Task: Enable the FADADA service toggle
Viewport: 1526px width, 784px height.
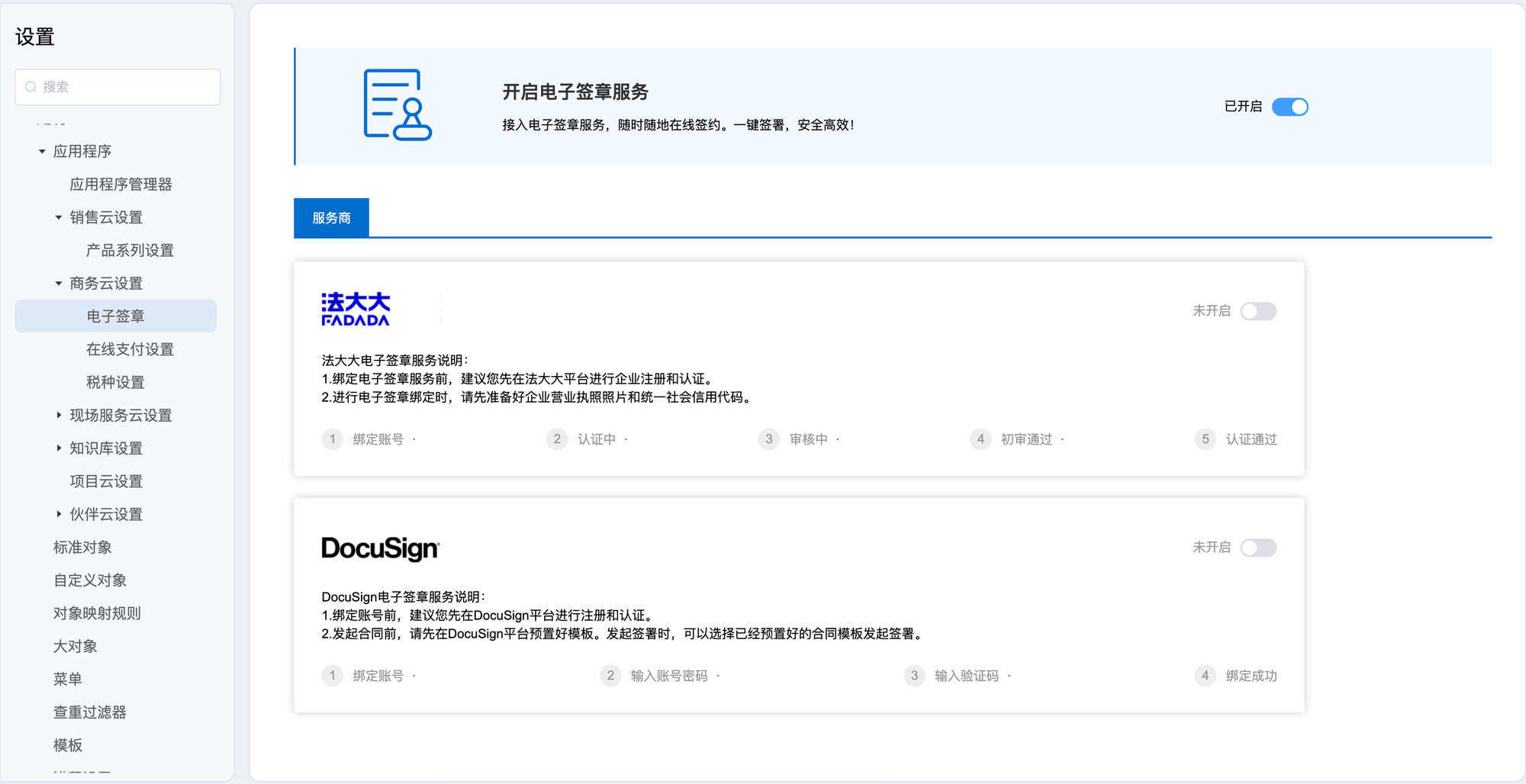Action: click(x=1258, y=311)
